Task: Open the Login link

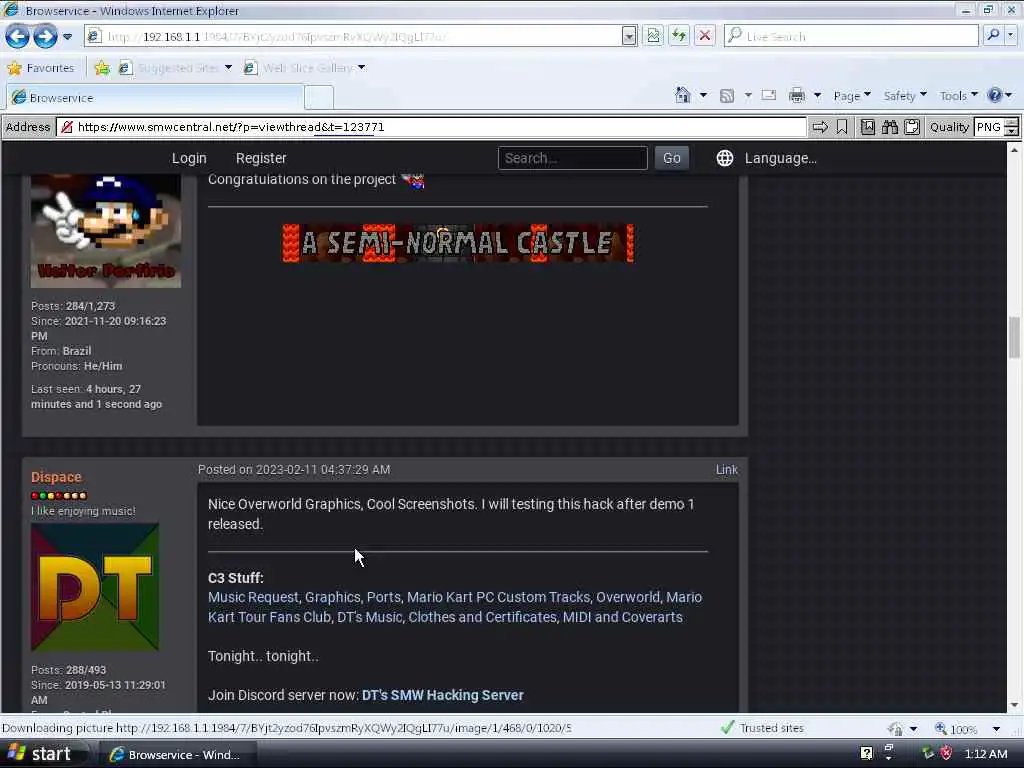Action: coord(189,158)
